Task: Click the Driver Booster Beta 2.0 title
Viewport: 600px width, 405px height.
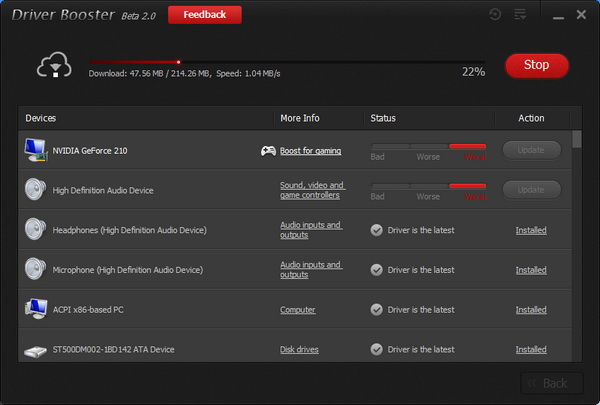Action: coord(84,15)
